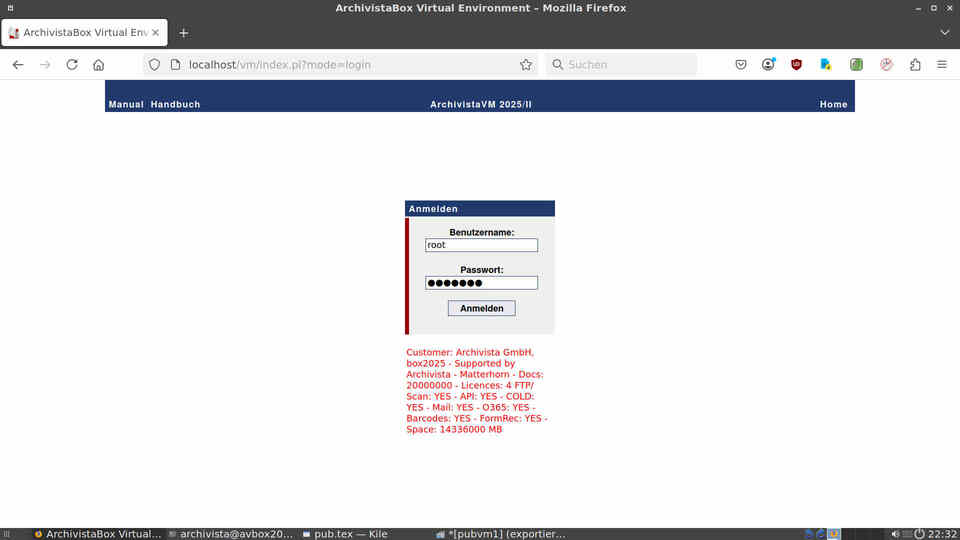This screenshot has width=960, height=540.
Task: Open the extensions puzzle menu
Action: [x=915, y=64]
